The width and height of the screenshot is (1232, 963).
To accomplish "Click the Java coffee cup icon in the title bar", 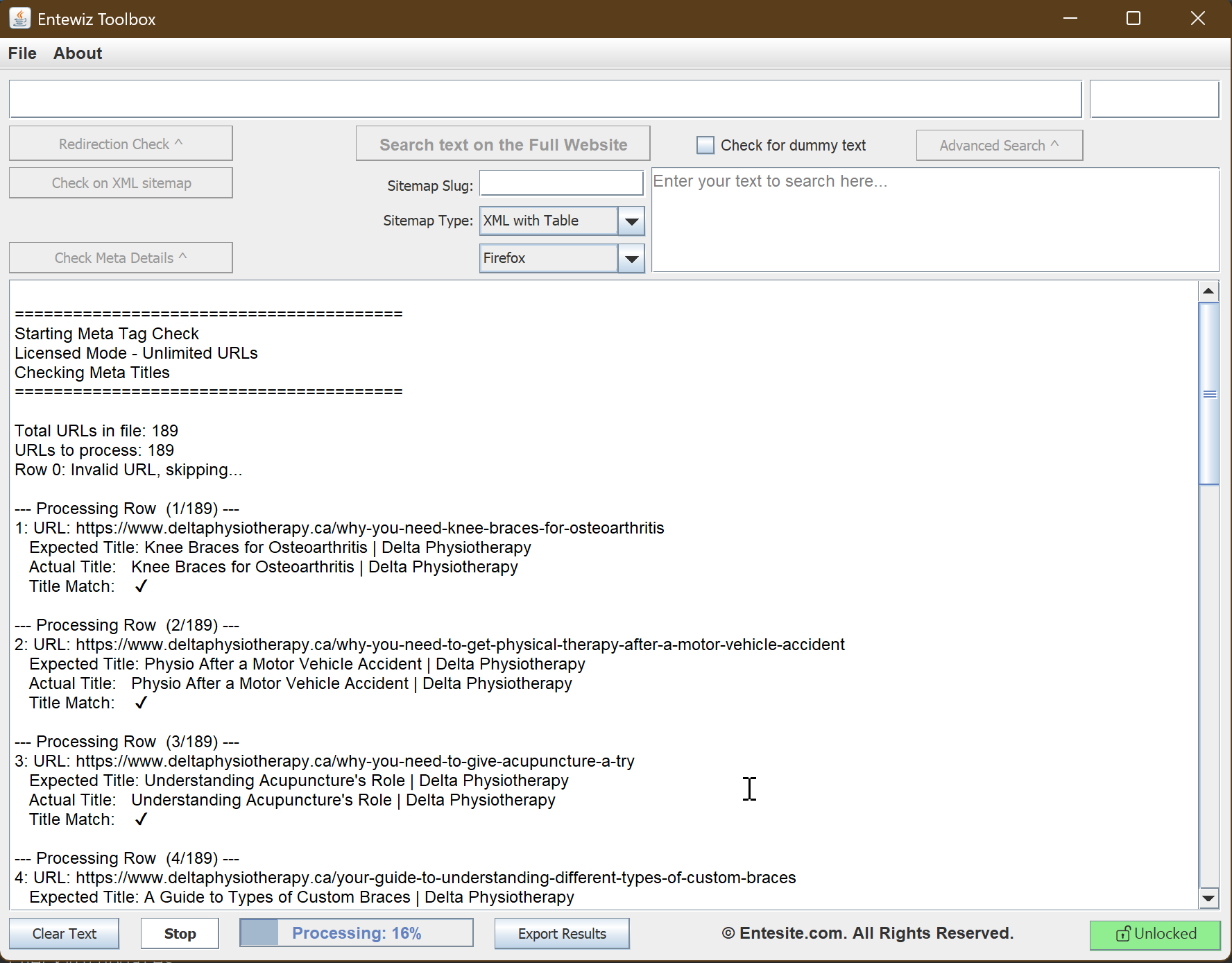I will [19, 18].
